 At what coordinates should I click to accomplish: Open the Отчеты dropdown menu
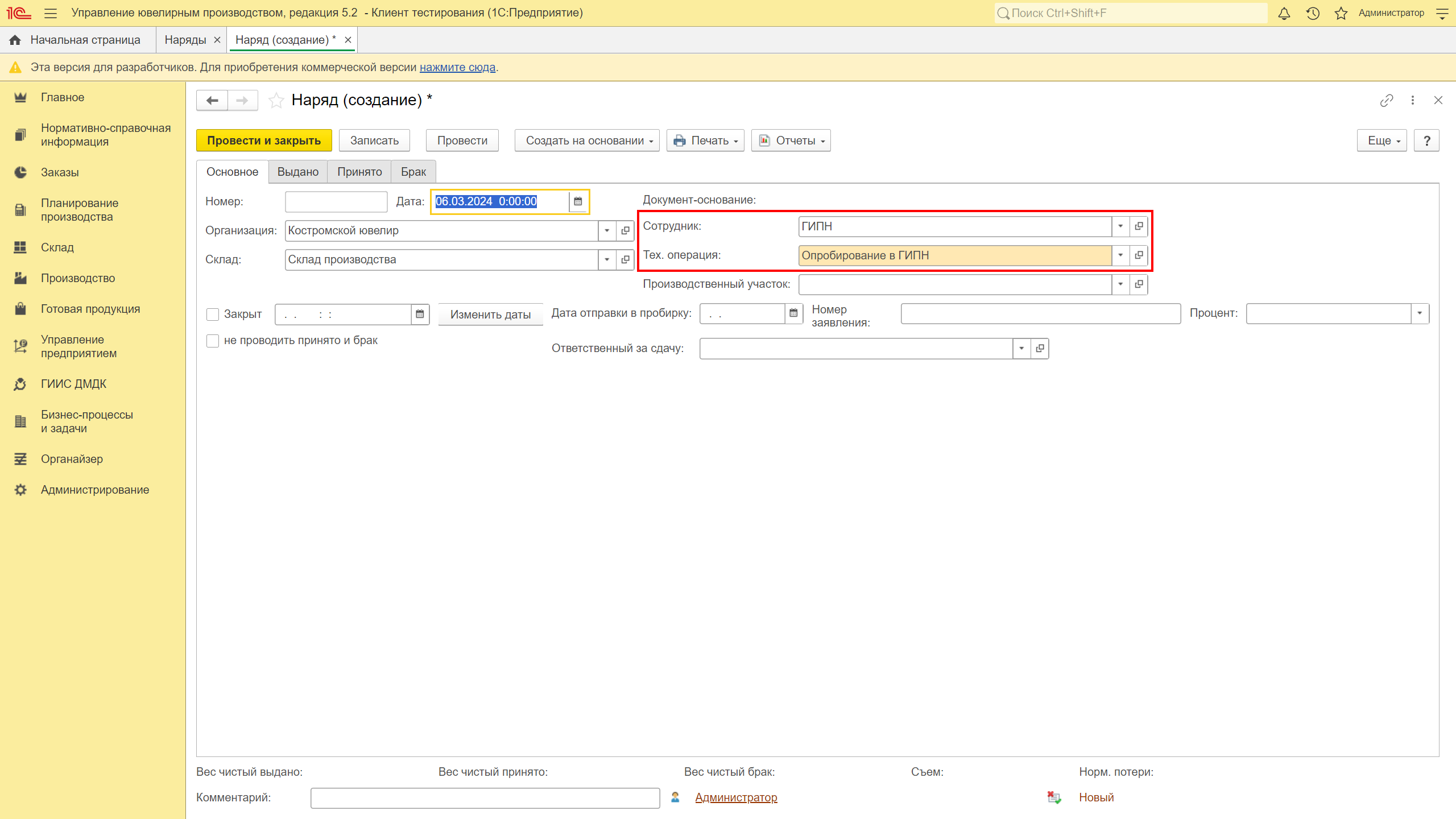791,140
